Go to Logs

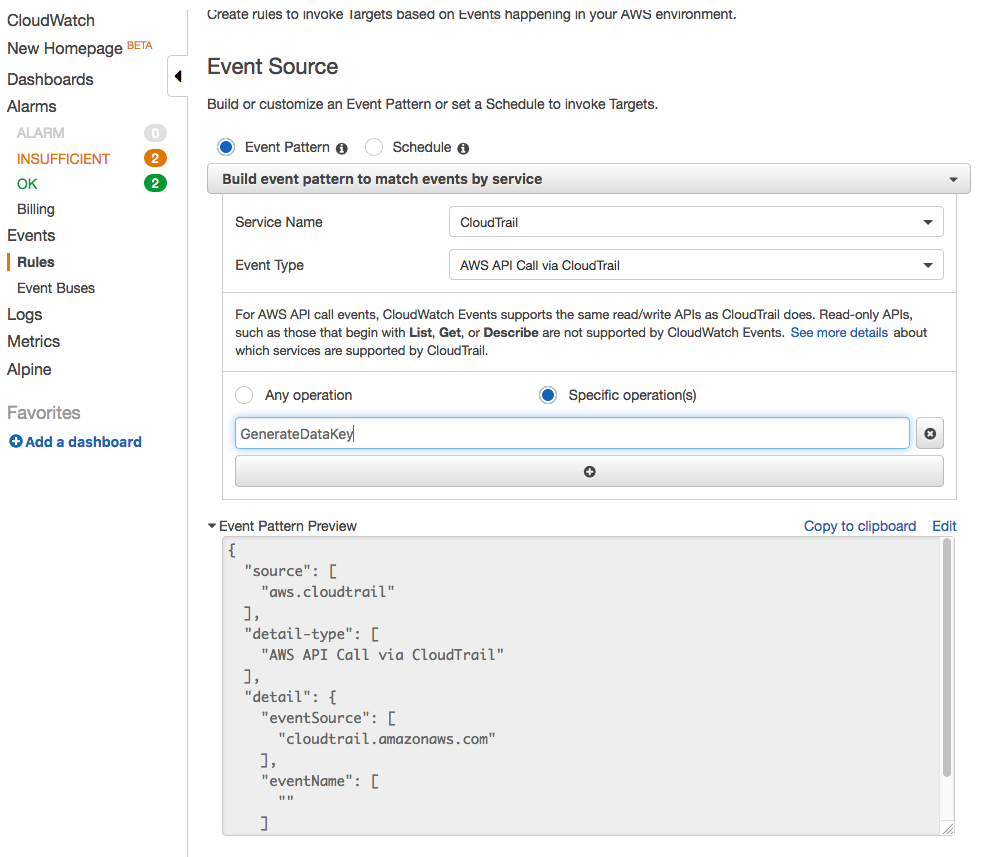click(x=25, y=315)
